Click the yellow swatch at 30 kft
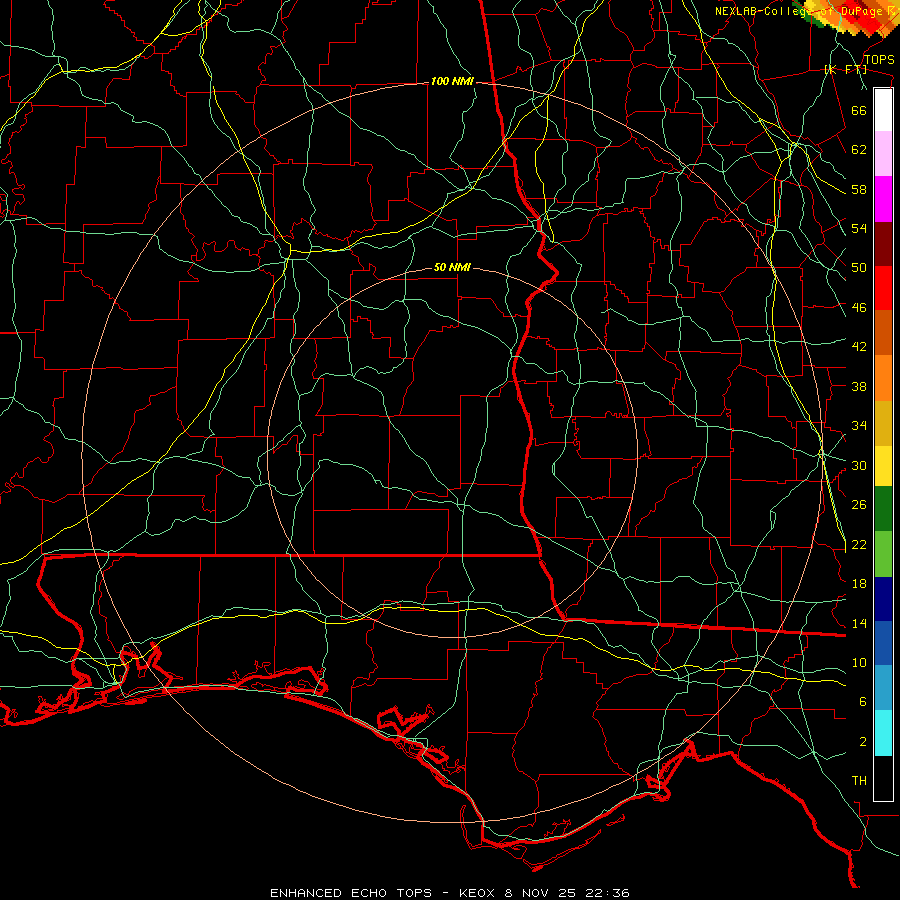The height and width of the screenshot is (900, 900). coord(883,466)
